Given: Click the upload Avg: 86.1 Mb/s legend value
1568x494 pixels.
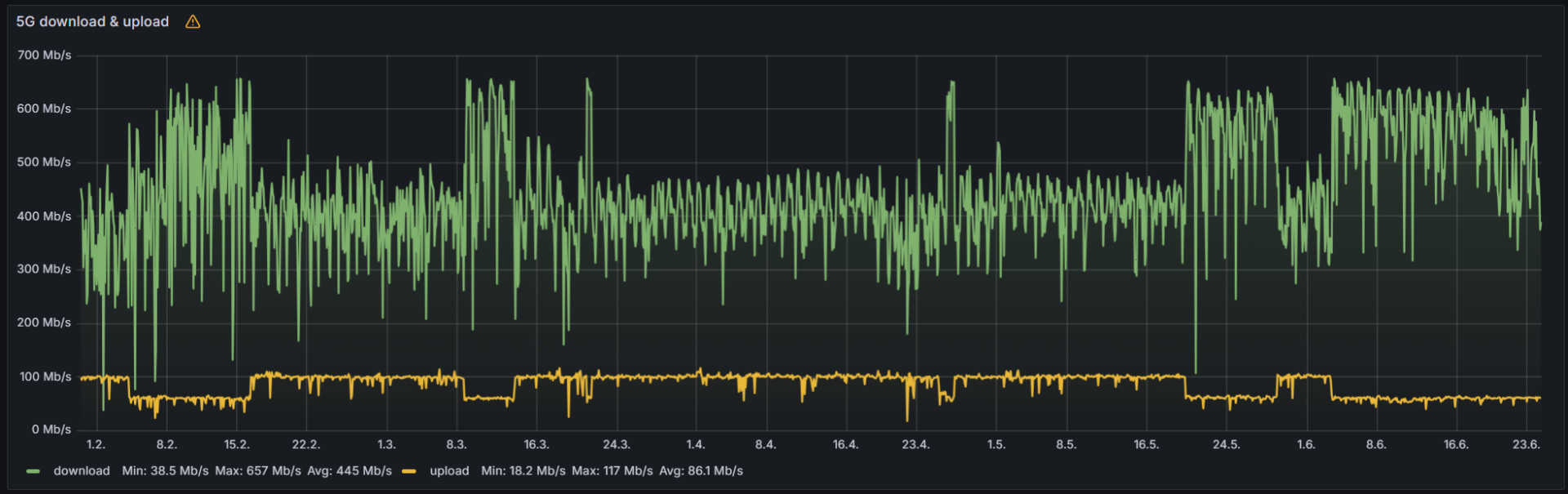Looking at the screenshot, I should coord(701,471).
